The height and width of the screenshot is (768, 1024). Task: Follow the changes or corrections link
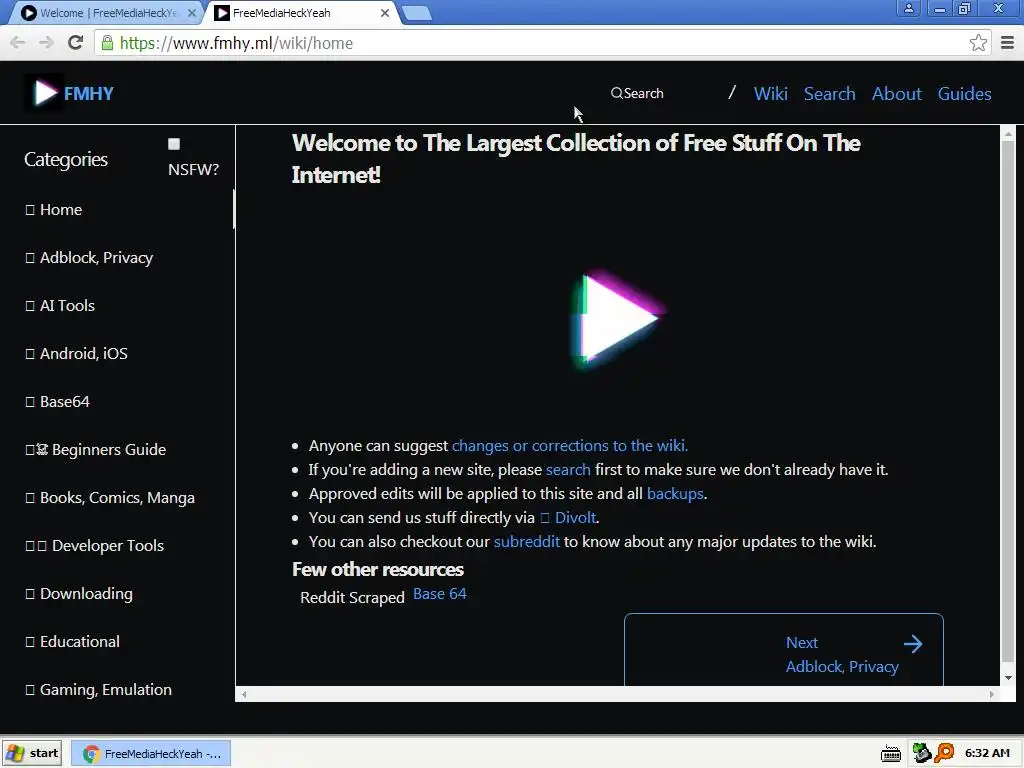click(x=569, y=445)
